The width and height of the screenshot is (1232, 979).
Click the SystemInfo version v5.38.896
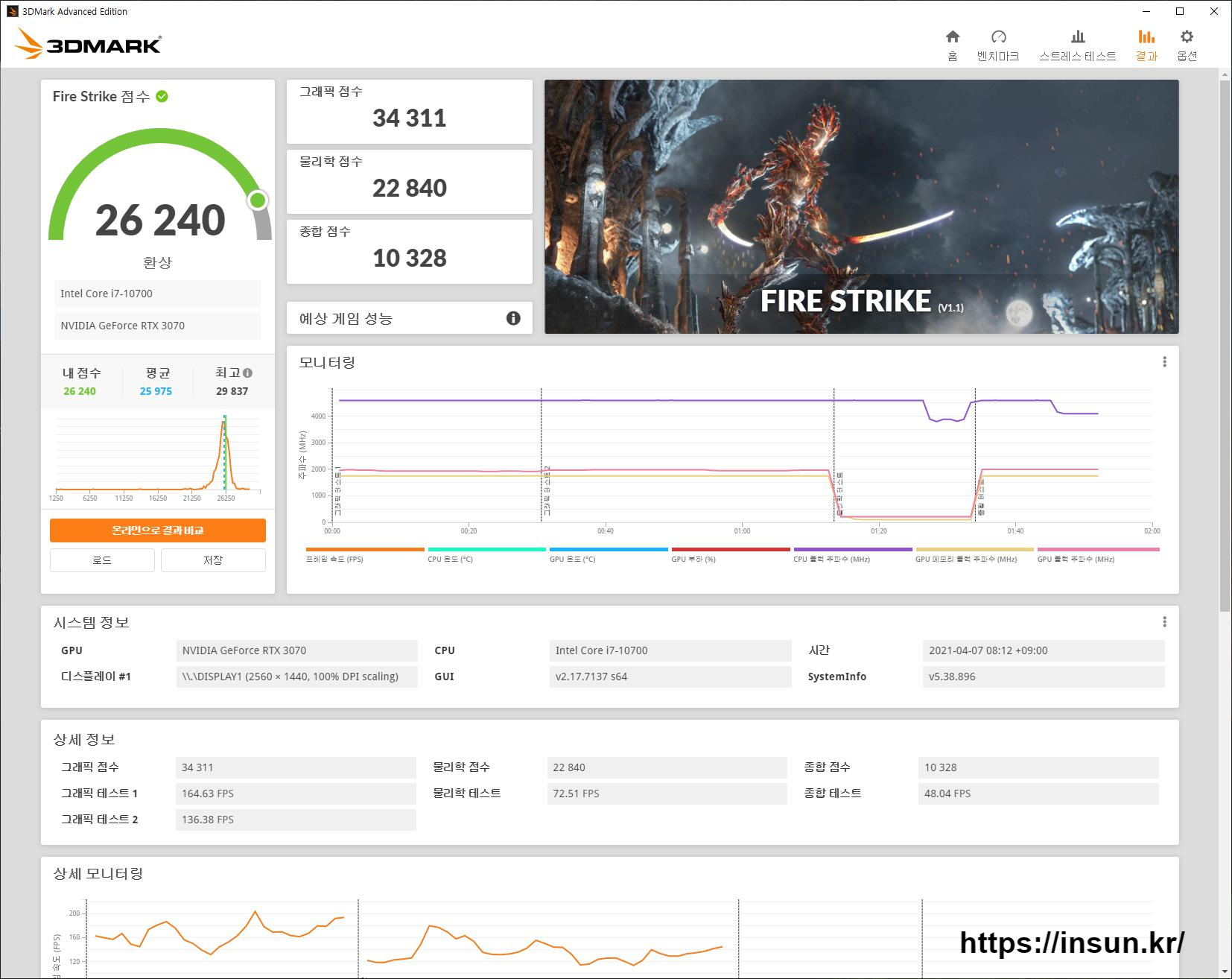1044,677
